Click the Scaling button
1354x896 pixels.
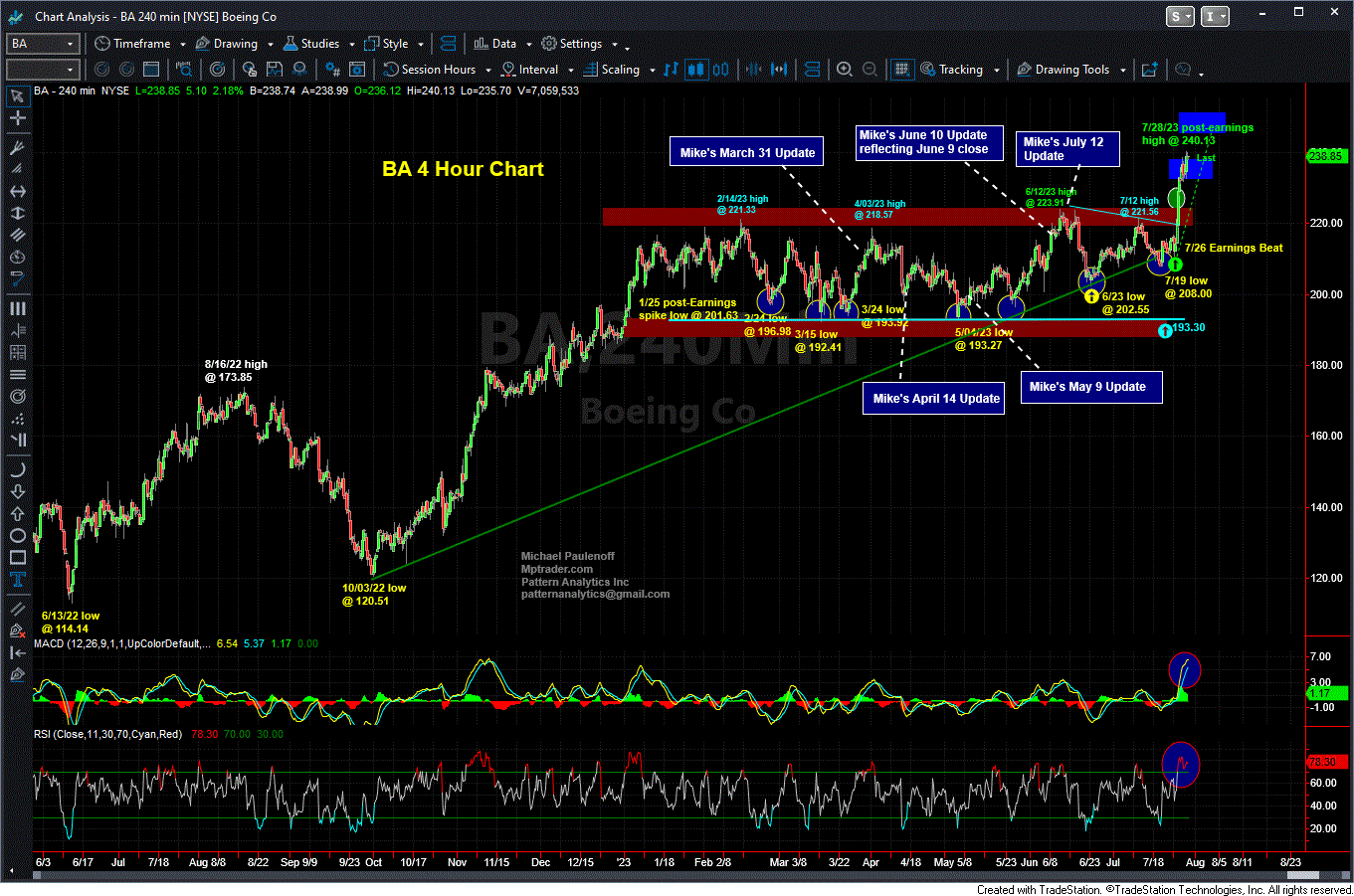point(612,70)
